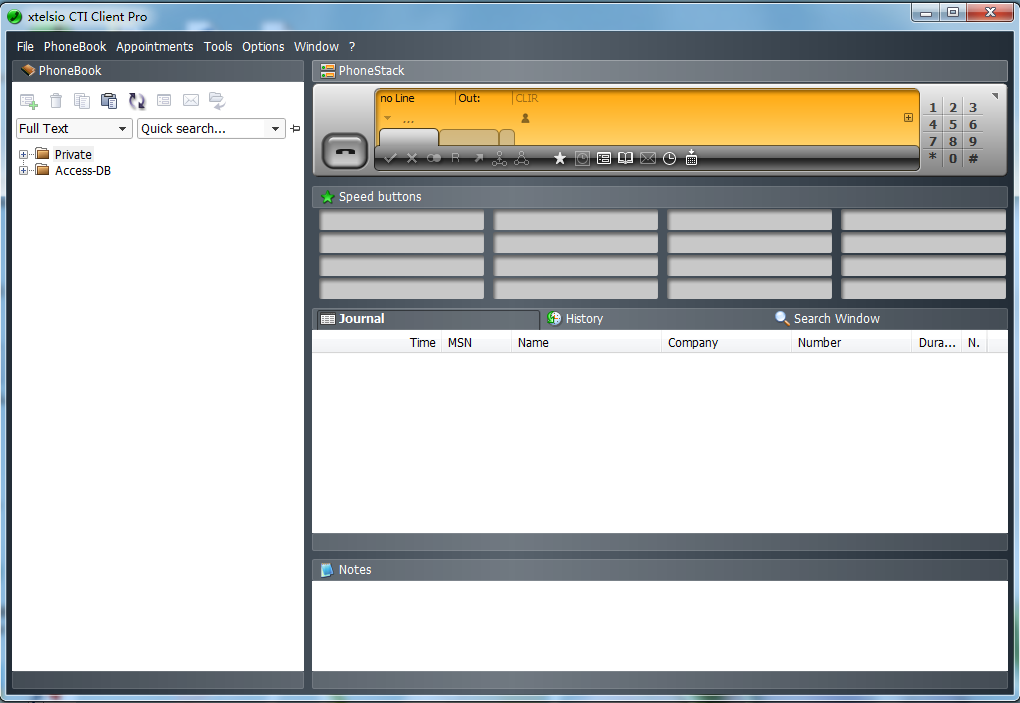The image size is (1020, 703).
Task: Open the ? help menu
Action: (352, 47)
